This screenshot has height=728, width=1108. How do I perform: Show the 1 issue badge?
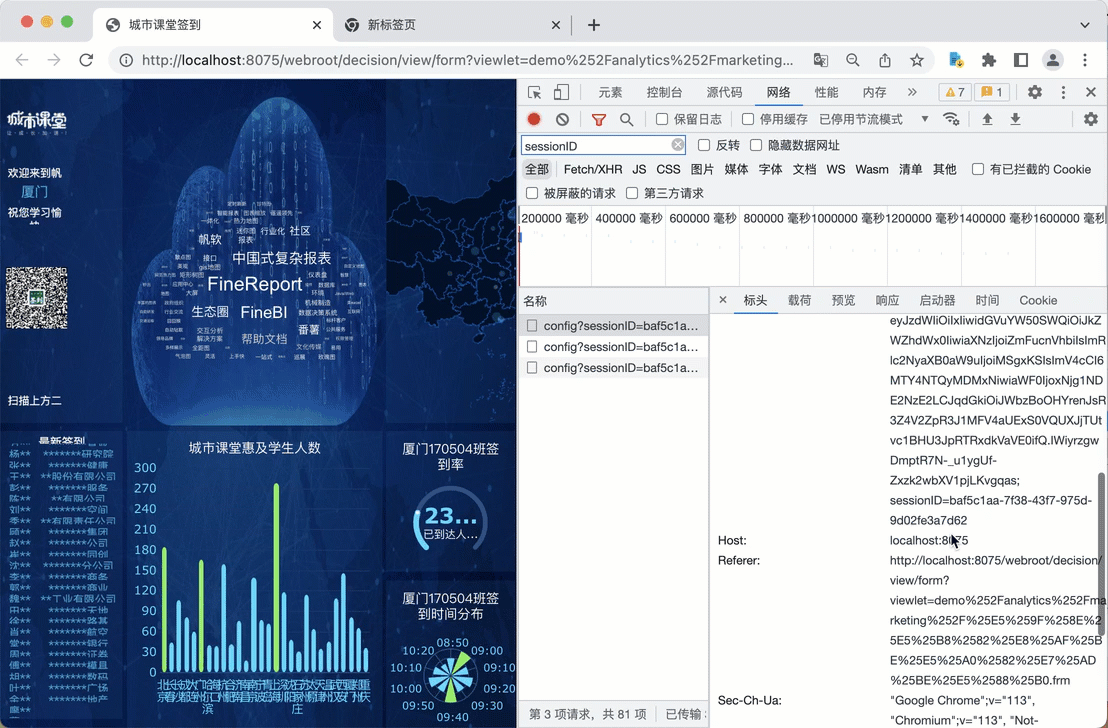[992, 92]
